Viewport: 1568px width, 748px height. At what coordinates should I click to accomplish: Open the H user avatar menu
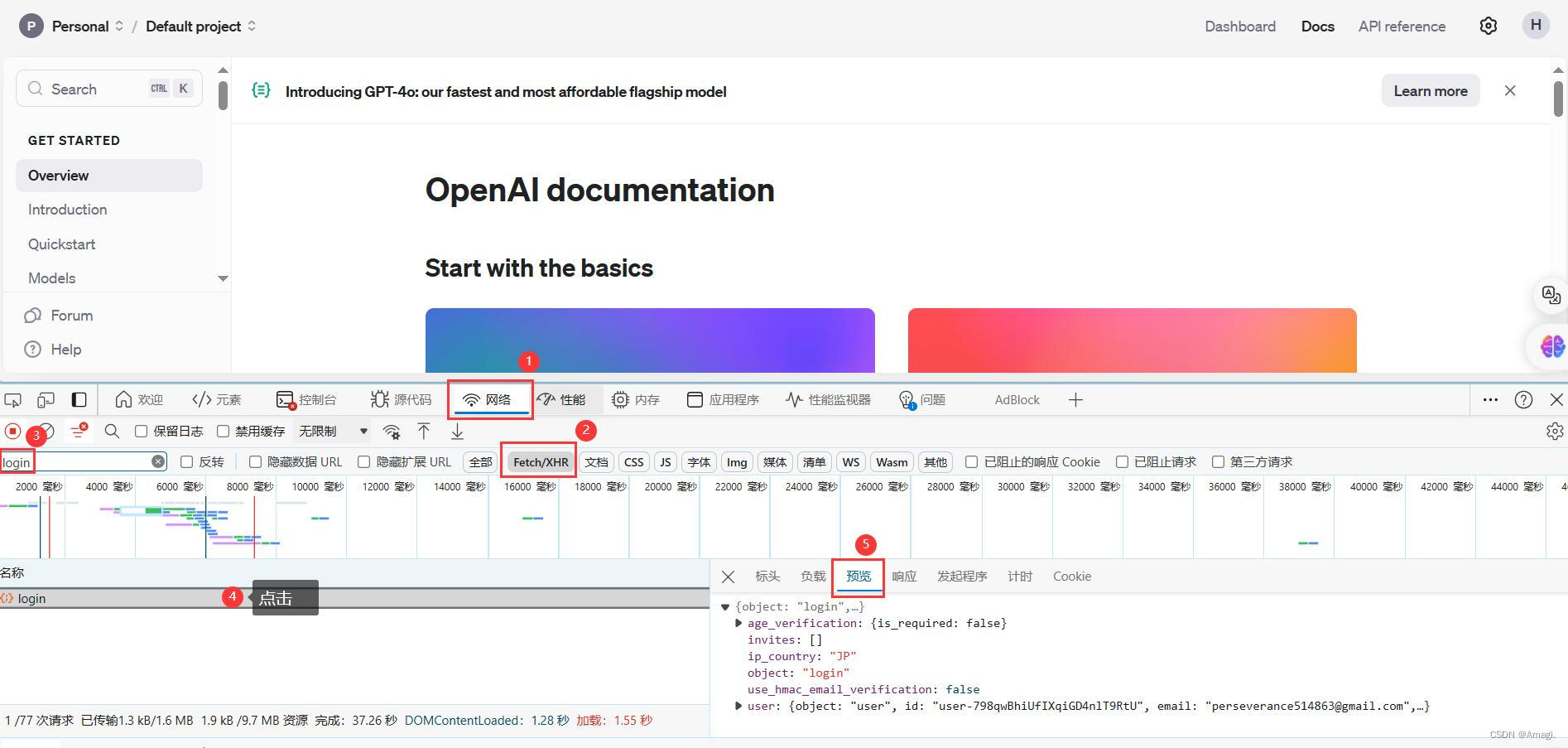[x=1535, y=25]
